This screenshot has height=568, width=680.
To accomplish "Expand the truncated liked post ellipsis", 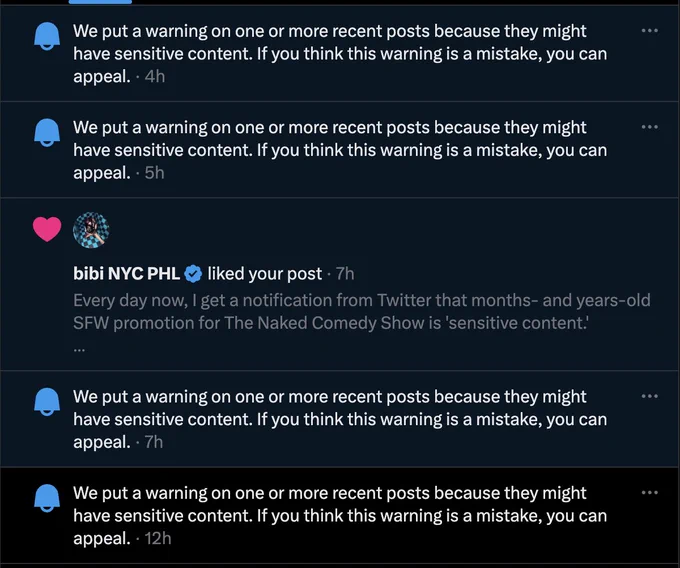I will point(79,349).
